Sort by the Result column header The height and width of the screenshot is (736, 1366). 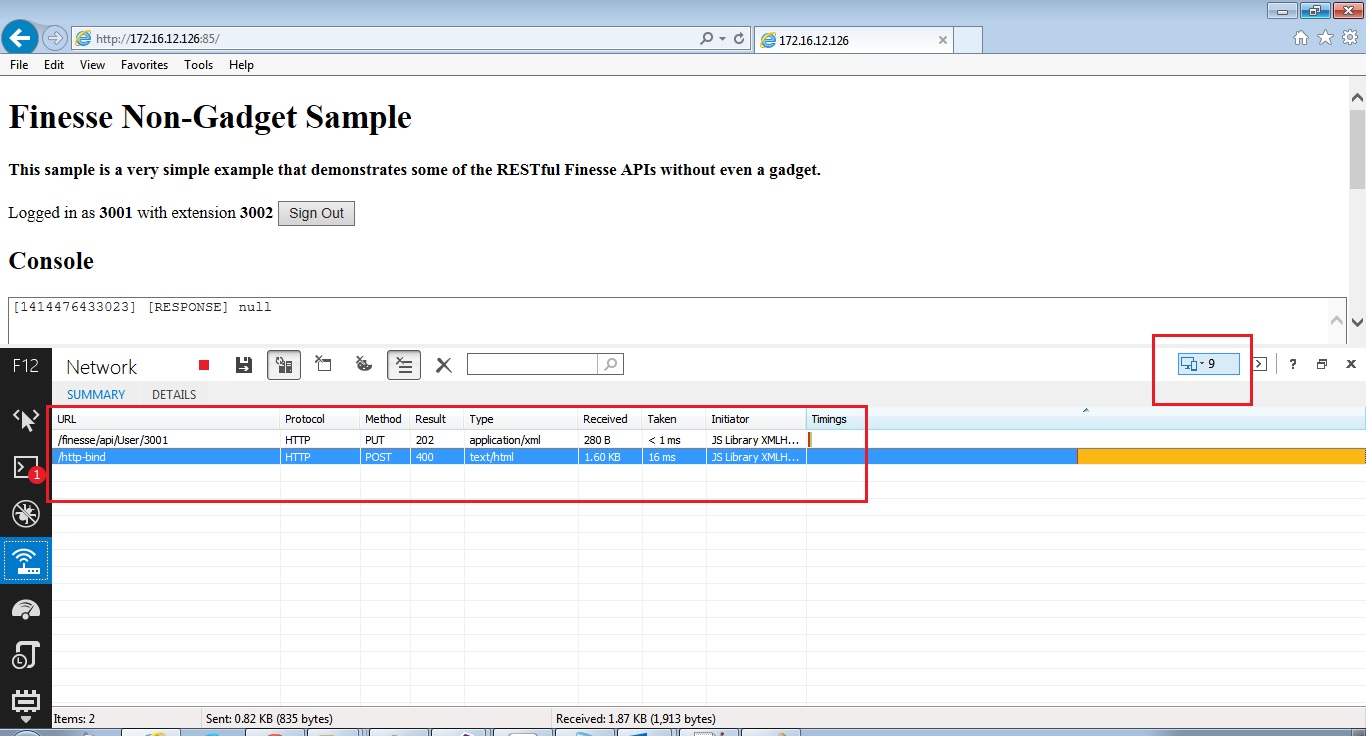pos(437,419)
